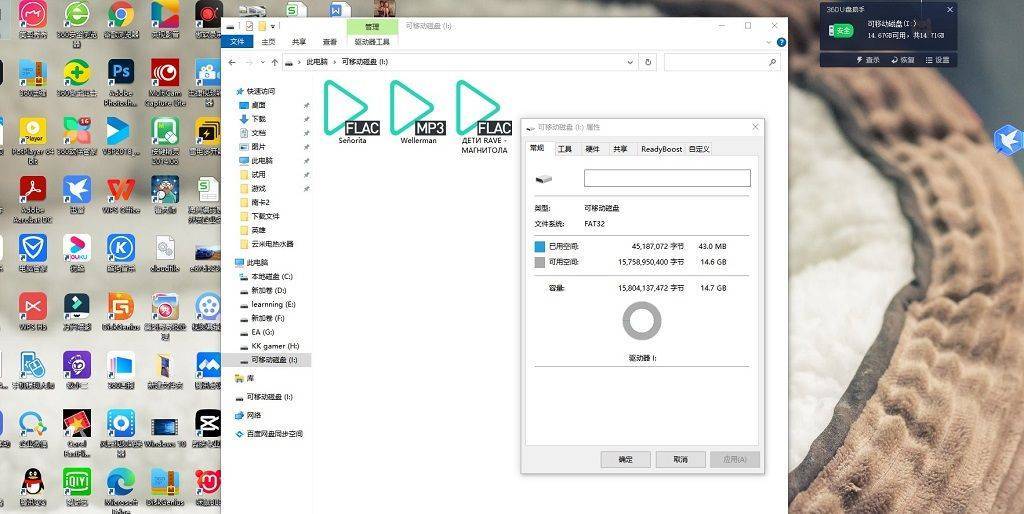Viewport: 1024px width, 514px height.
Task: Open the WPS Office desktop icon
Action: (121, 190)
